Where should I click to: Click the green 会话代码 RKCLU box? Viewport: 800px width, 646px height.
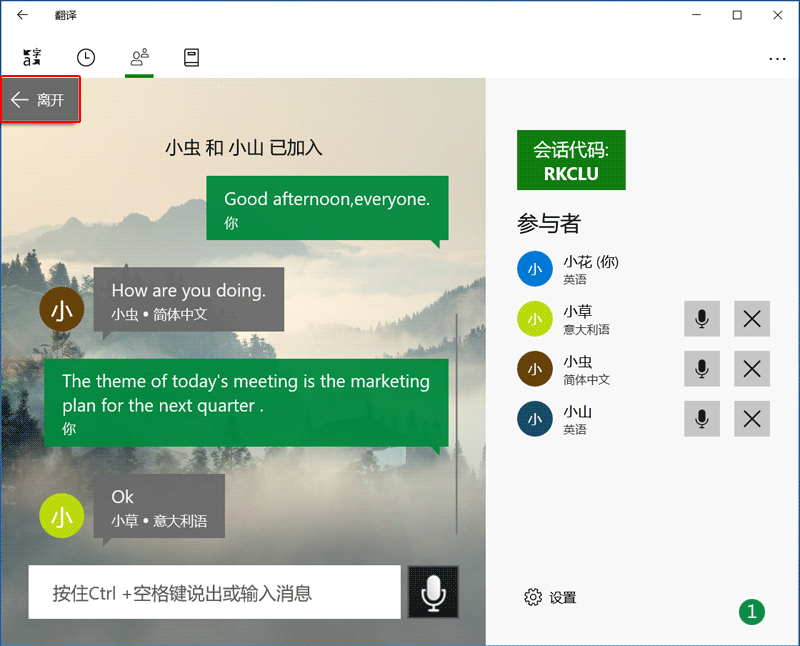(x=571, y=160)
